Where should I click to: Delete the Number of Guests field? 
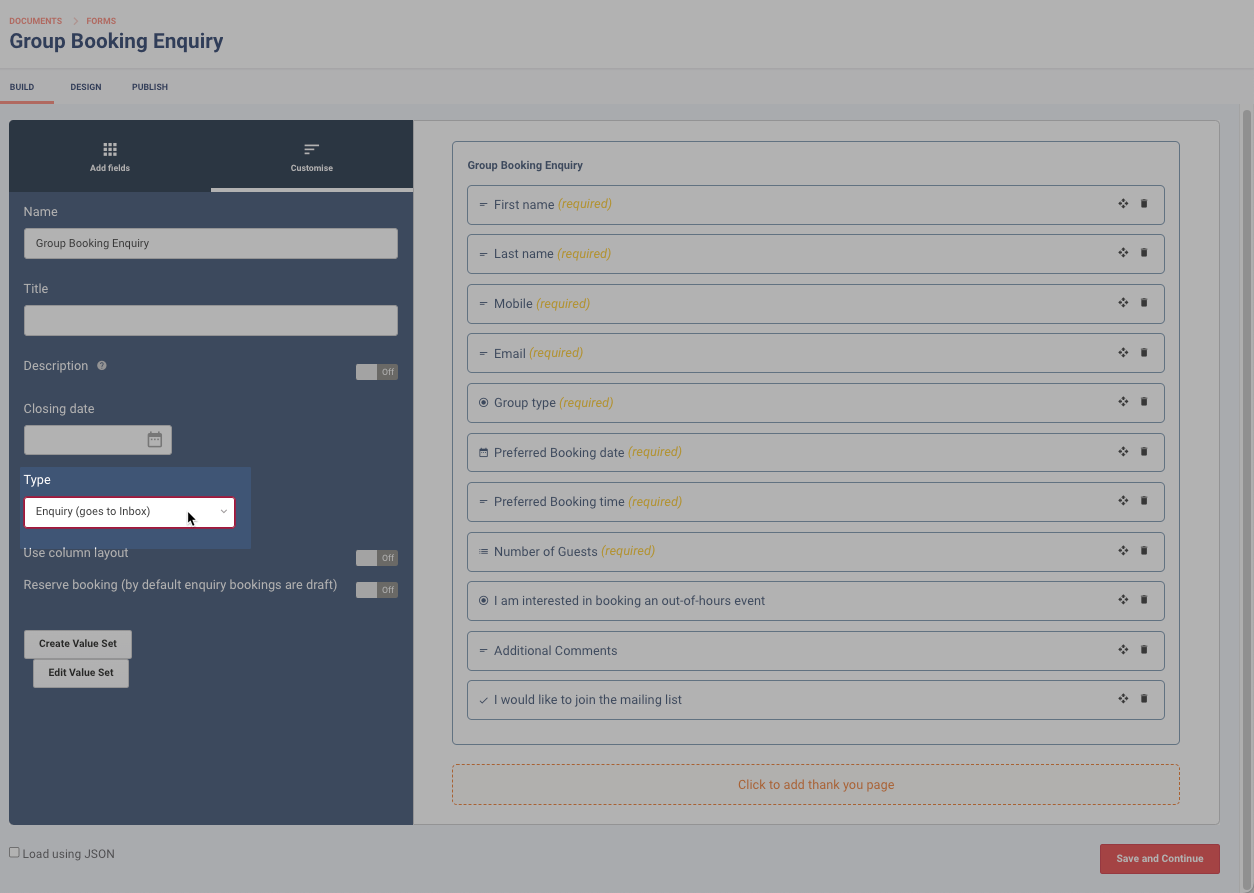[1144, 551]
